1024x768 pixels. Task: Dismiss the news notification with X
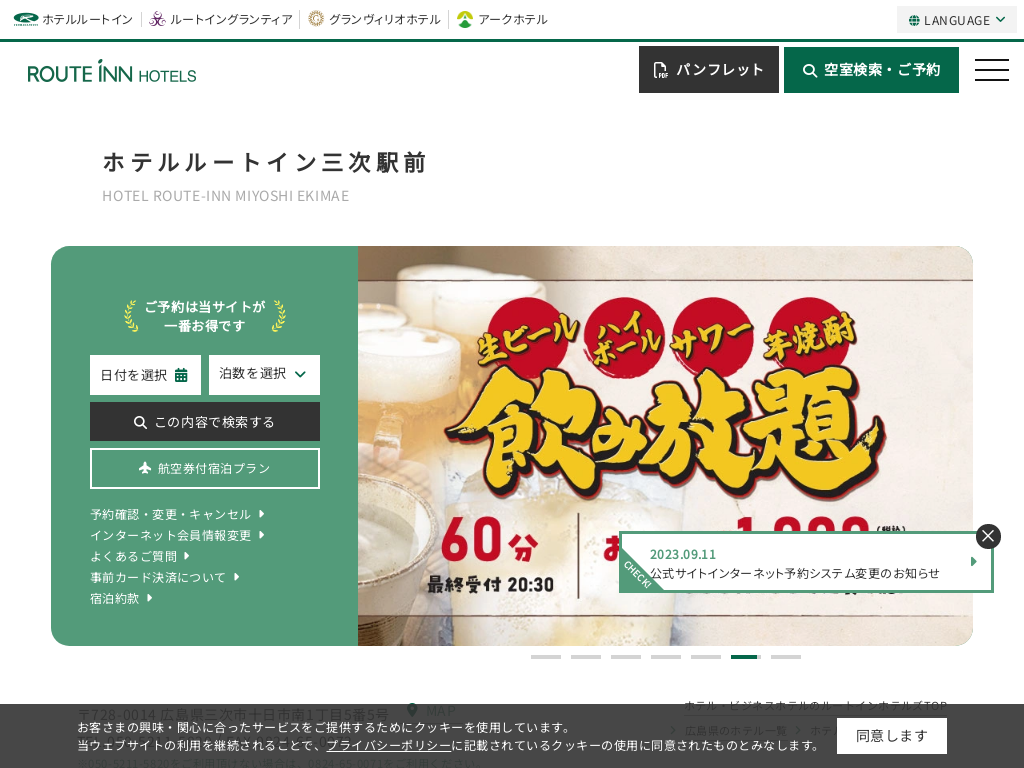(988, 536)
